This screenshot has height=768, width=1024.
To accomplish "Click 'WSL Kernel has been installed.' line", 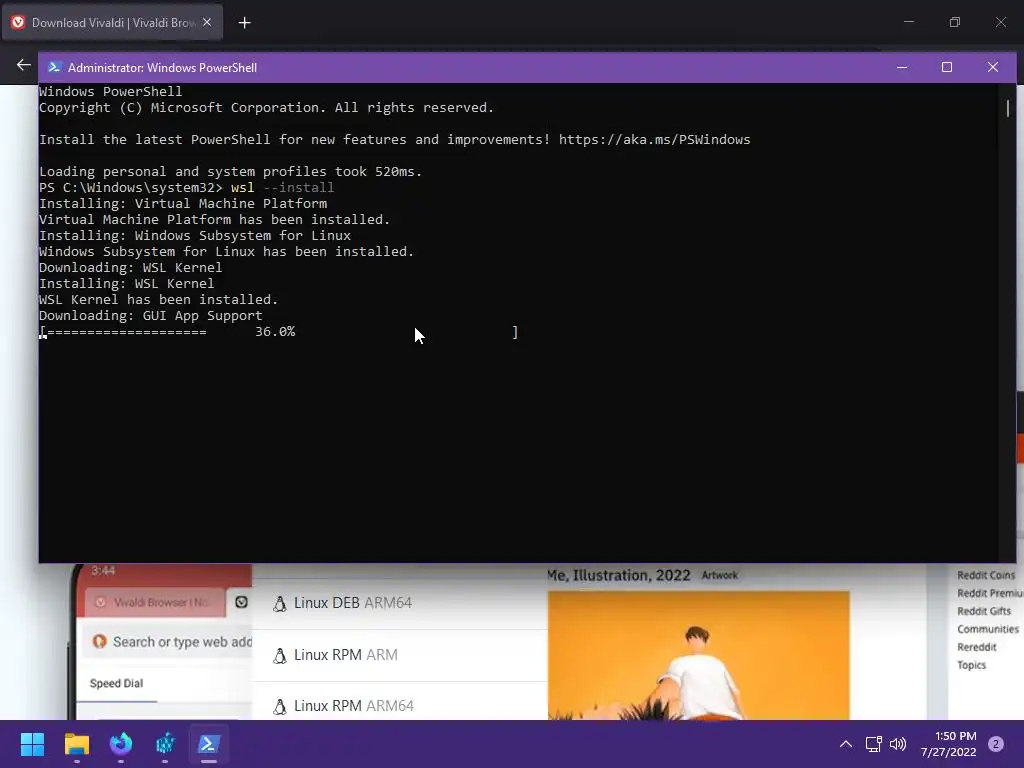I will point(159,300).
